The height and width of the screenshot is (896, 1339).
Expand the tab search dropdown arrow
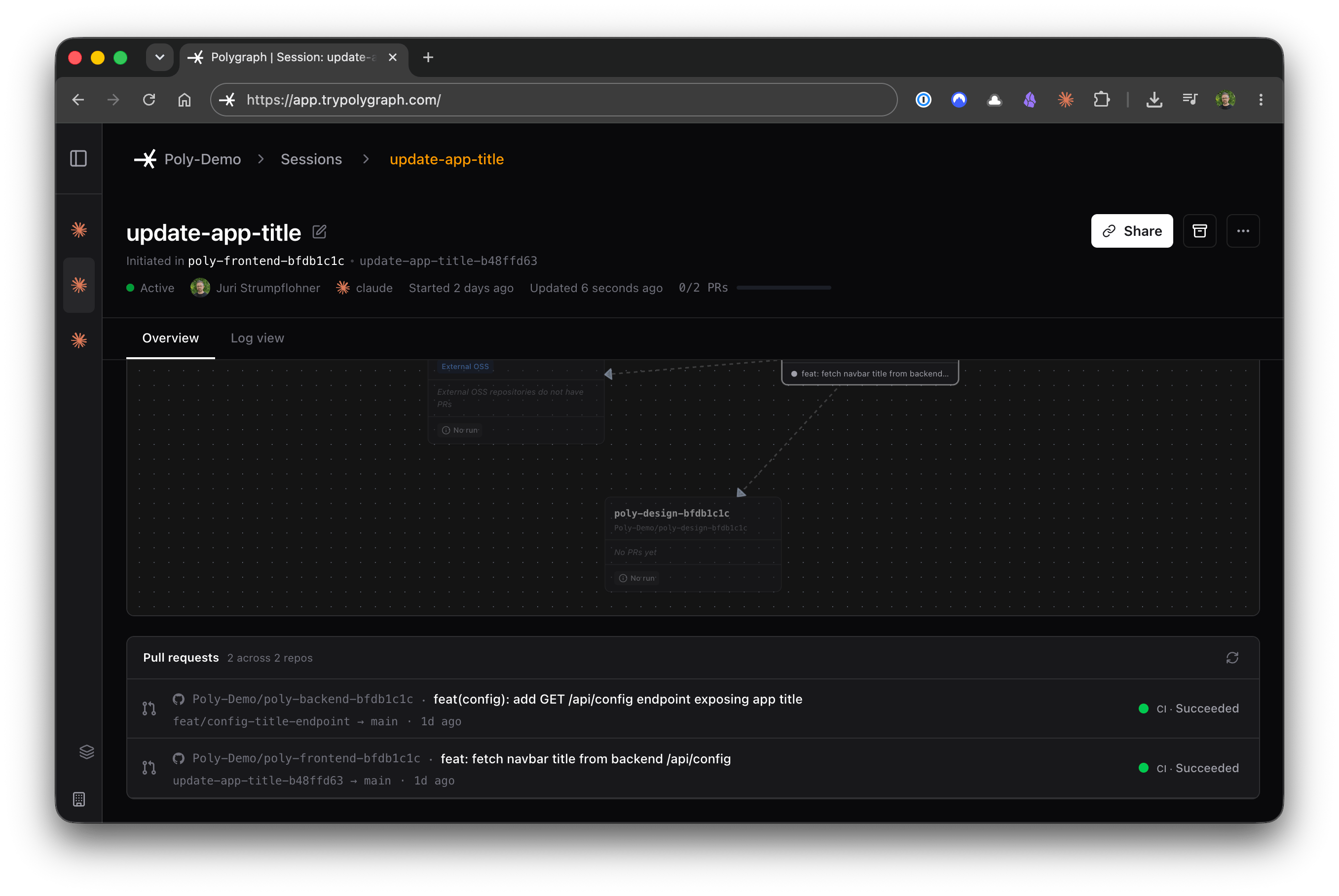(159, 57)
